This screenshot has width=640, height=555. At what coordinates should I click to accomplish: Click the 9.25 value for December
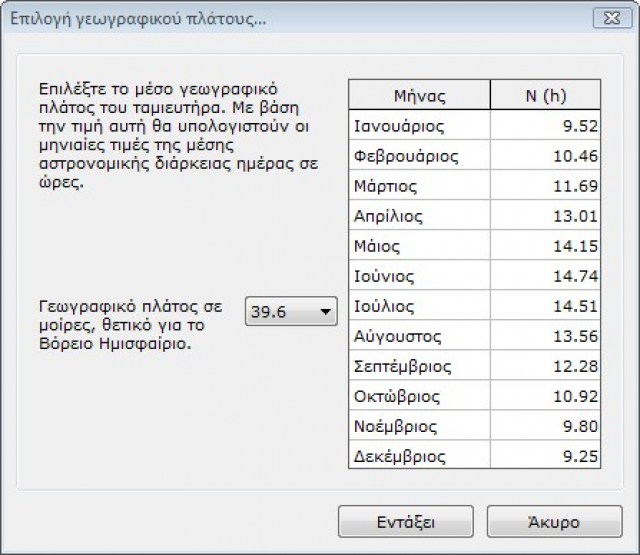pyautogui.click(x=546, y=456)
